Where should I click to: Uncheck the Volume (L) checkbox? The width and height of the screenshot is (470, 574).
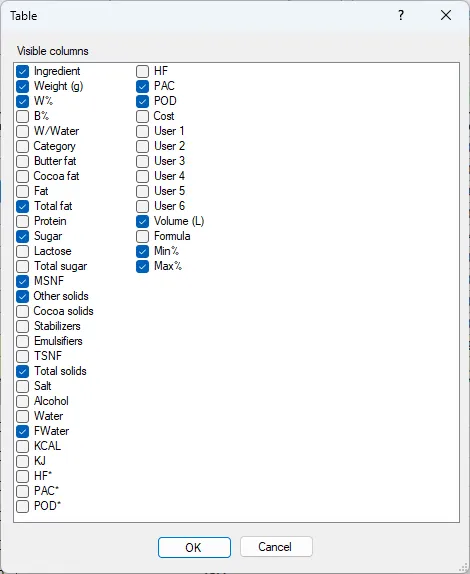(142, 221)
